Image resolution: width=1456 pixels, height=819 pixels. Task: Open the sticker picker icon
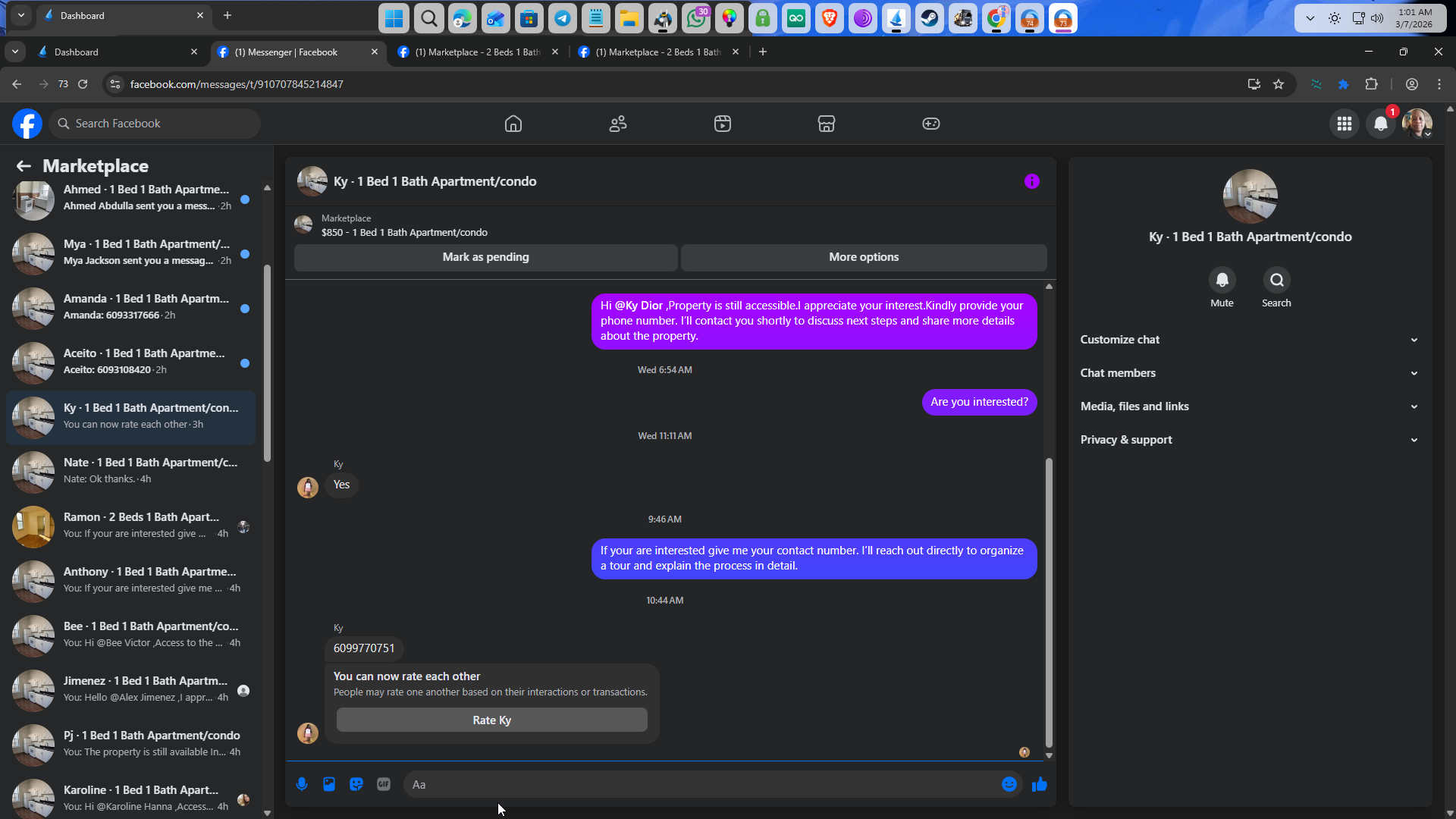(x=356, y=784)
